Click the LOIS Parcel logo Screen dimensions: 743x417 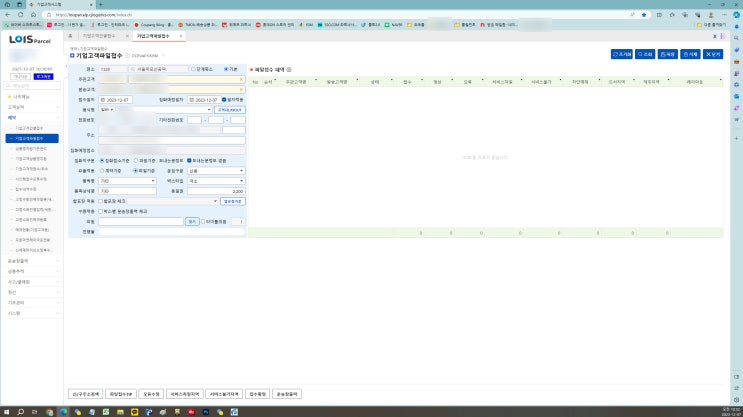(x=29, y=40)
